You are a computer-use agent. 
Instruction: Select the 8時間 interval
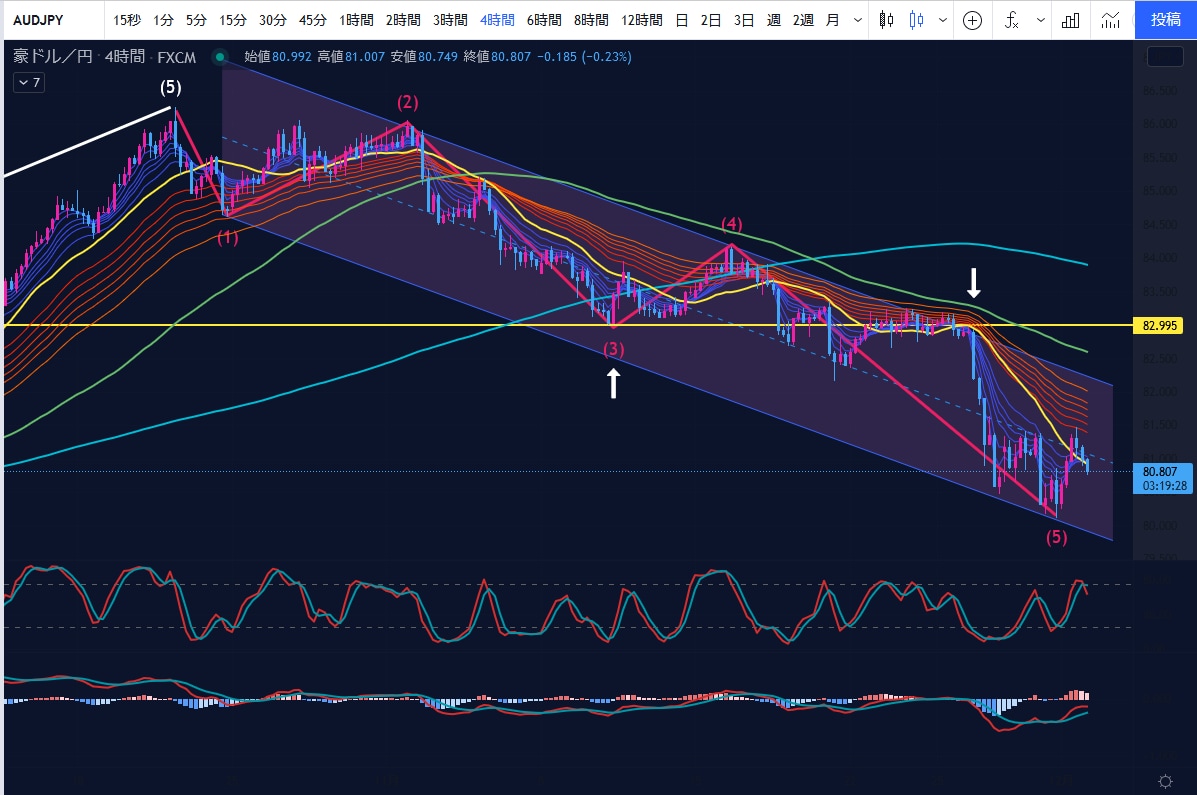(x=592, y=20)
